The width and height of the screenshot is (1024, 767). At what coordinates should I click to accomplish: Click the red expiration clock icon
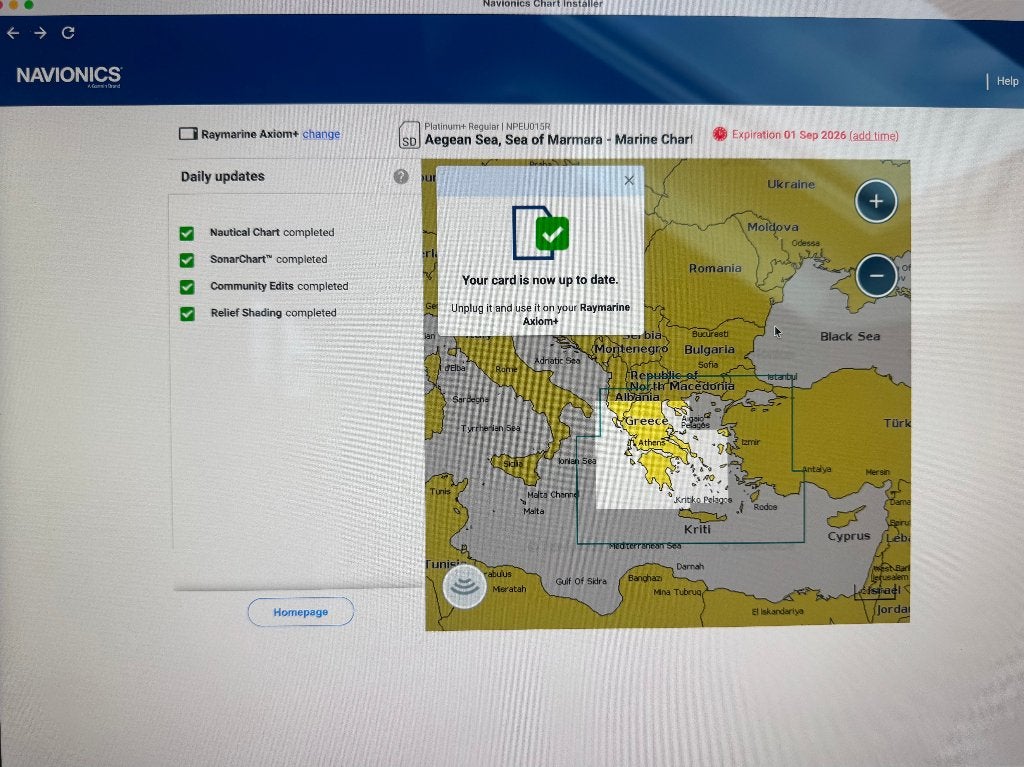coord(720,134)
